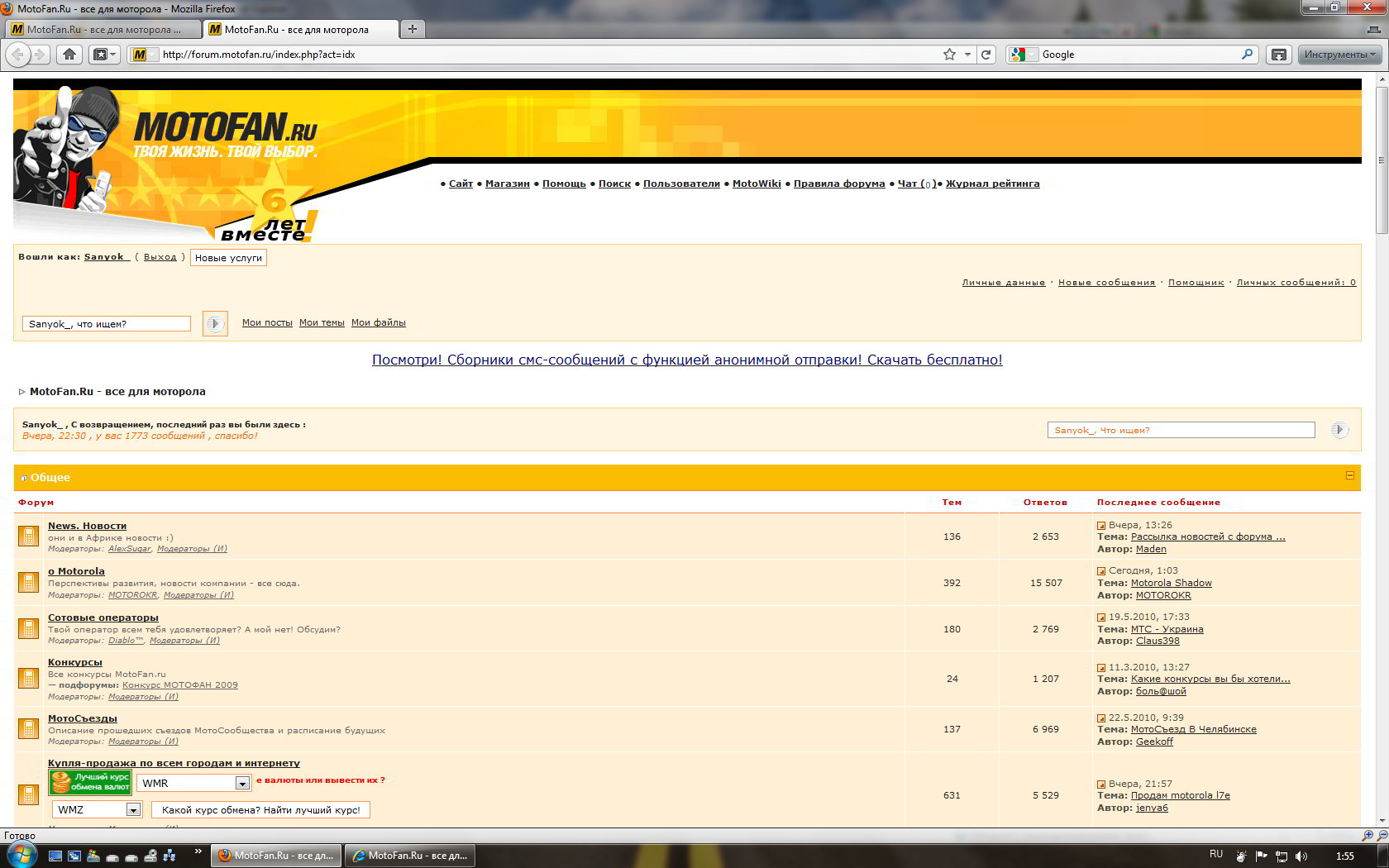Open the Магазин navigation link
This screenshot has height=868, width=1389.
[x=508, y=184]
